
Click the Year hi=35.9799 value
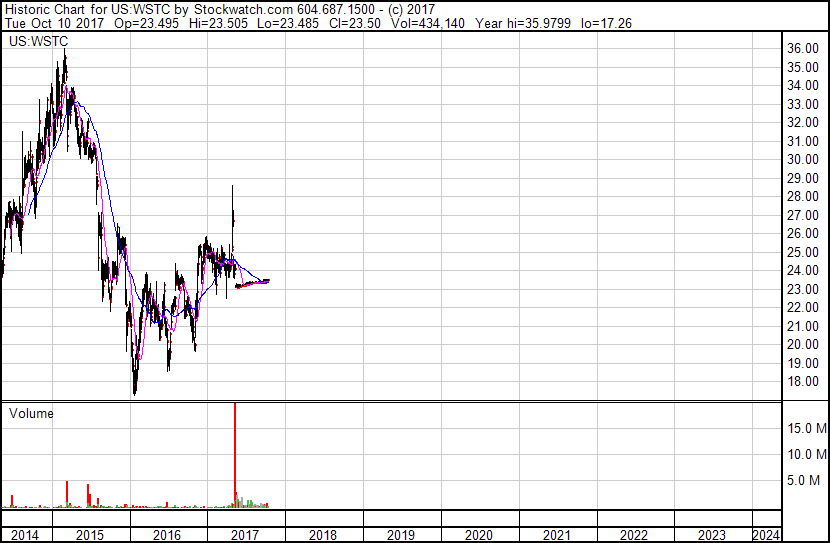click(523, 23)
